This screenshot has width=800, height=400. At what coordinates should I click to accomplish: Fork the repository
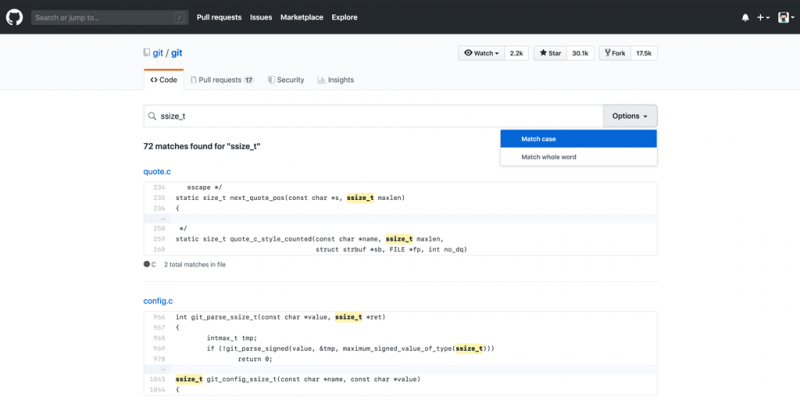pos(615,53)
